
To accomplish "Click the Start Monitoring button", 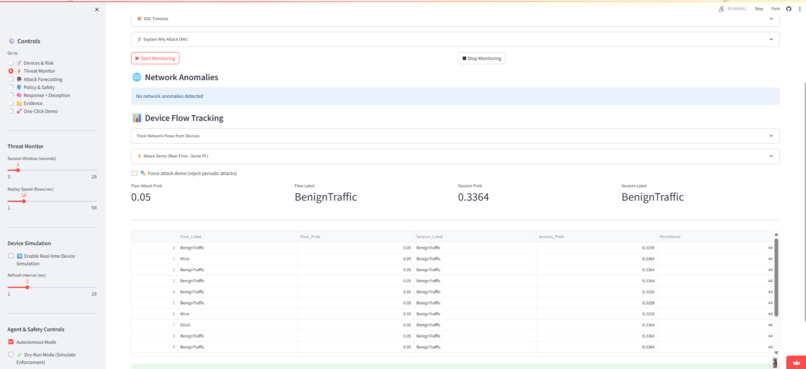I will [x=155, y=59].
